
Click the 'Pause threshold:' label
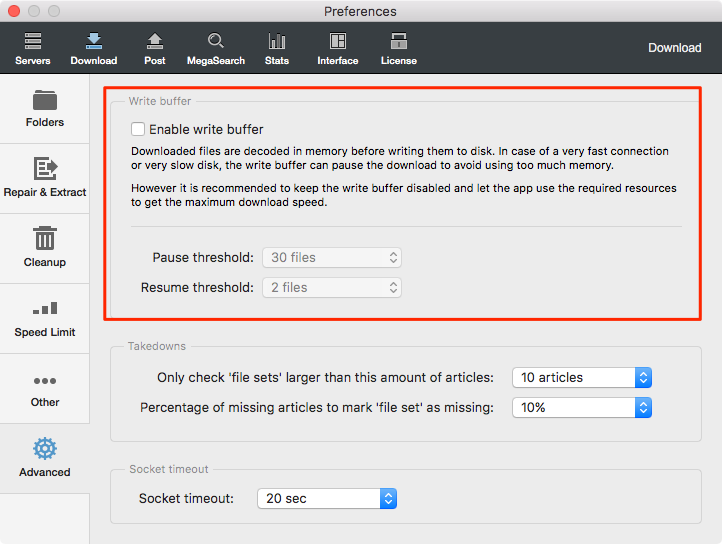pos(203,257)
